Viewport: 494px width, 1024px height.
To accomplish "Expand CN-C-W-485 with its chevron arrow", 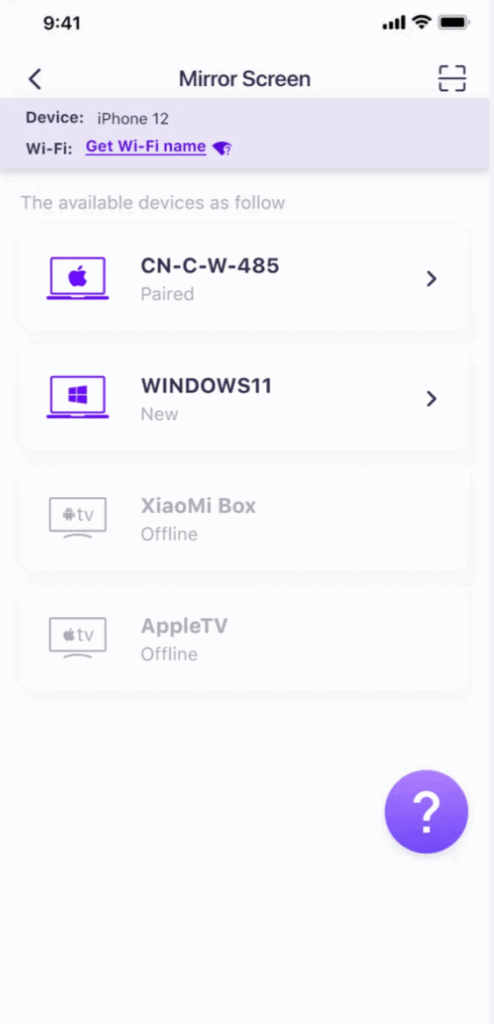I will [431, 279].
